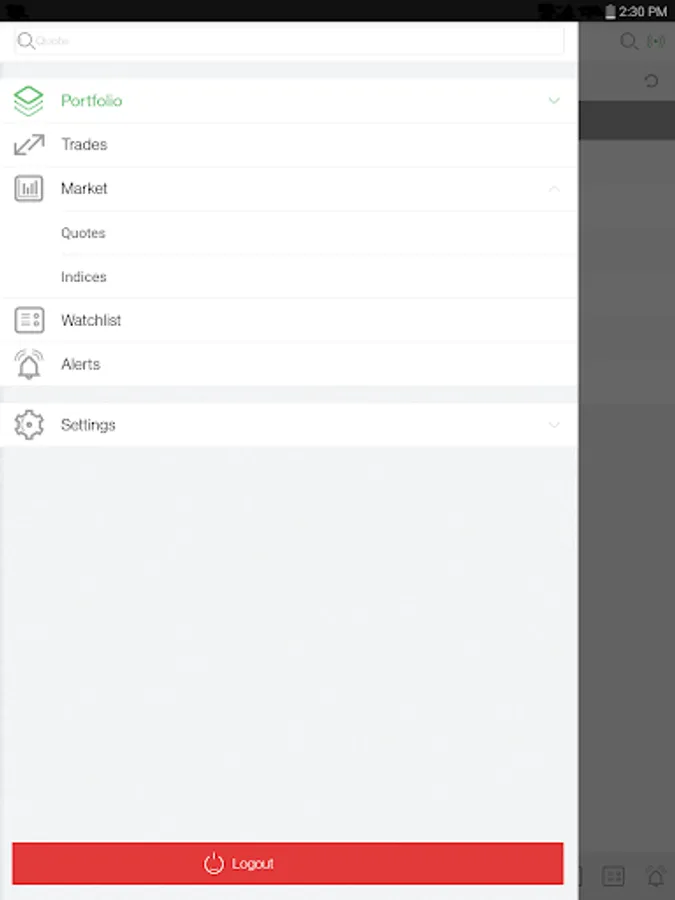This screenshot has width=675, height=900.
Task: Collapse the Market submenu chevron
Action: click(x=554, y=189)
